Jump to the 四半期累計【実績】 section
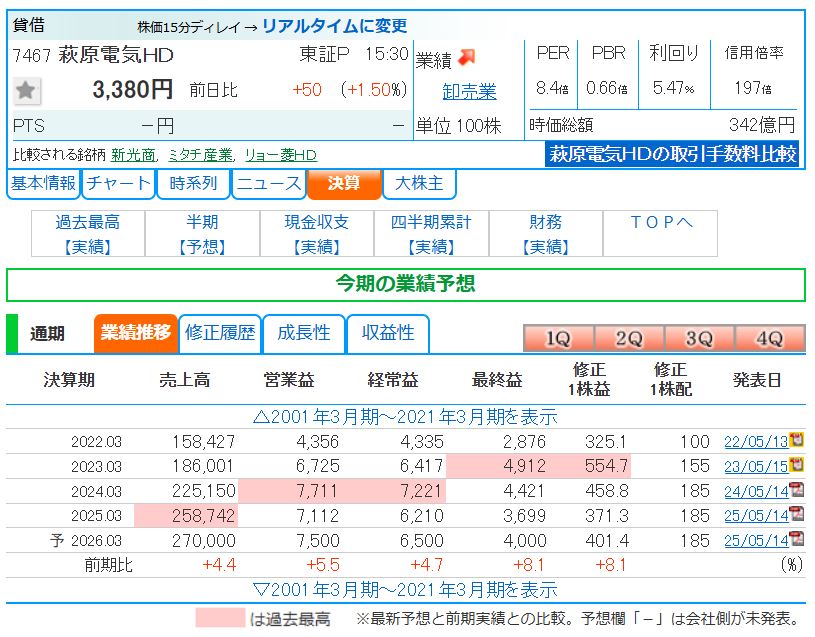Screen dimensions: 815x637 coord(431,234)
